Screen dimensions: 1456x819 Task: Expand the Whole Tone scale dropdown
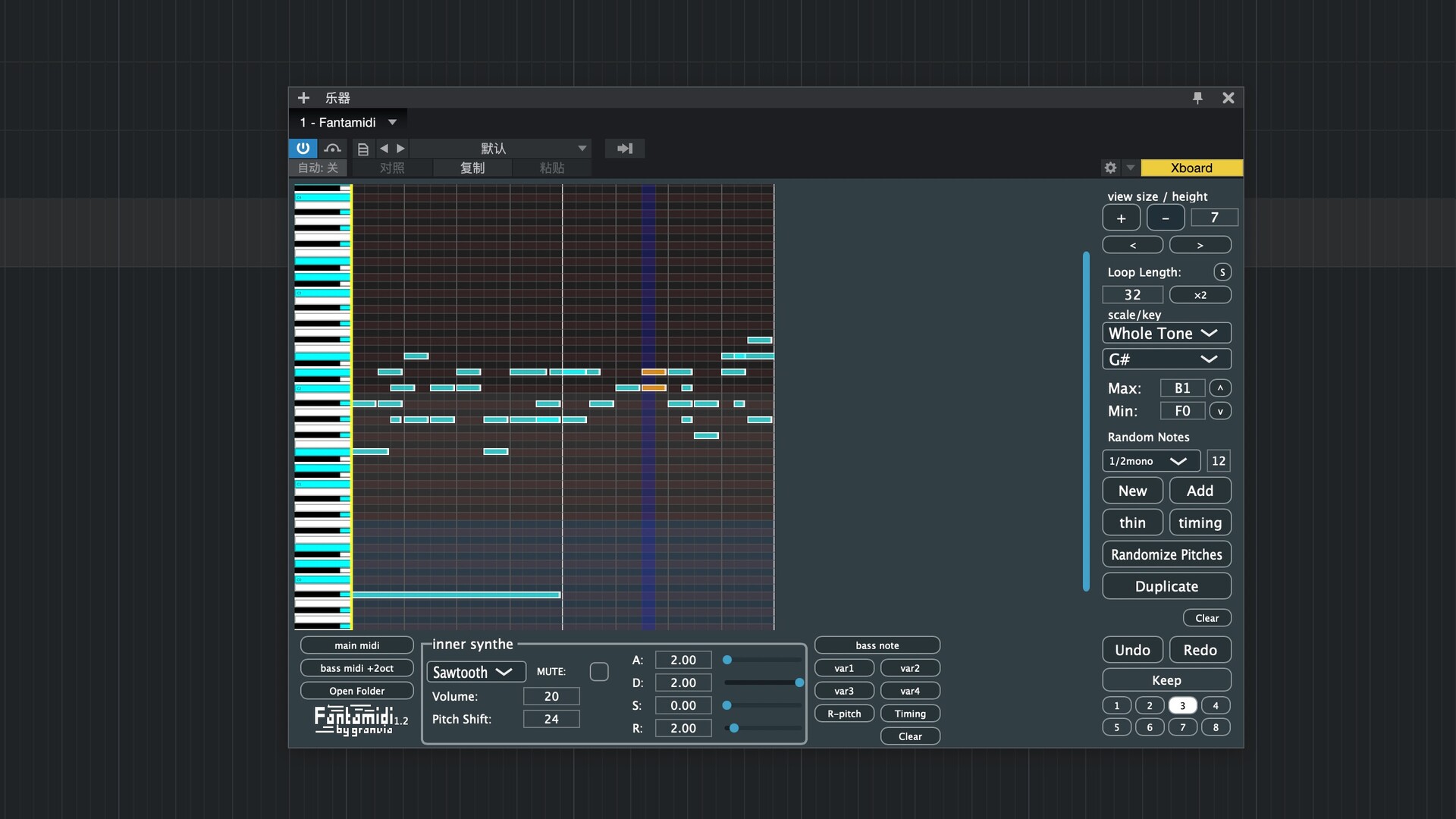coord(1166,334)
